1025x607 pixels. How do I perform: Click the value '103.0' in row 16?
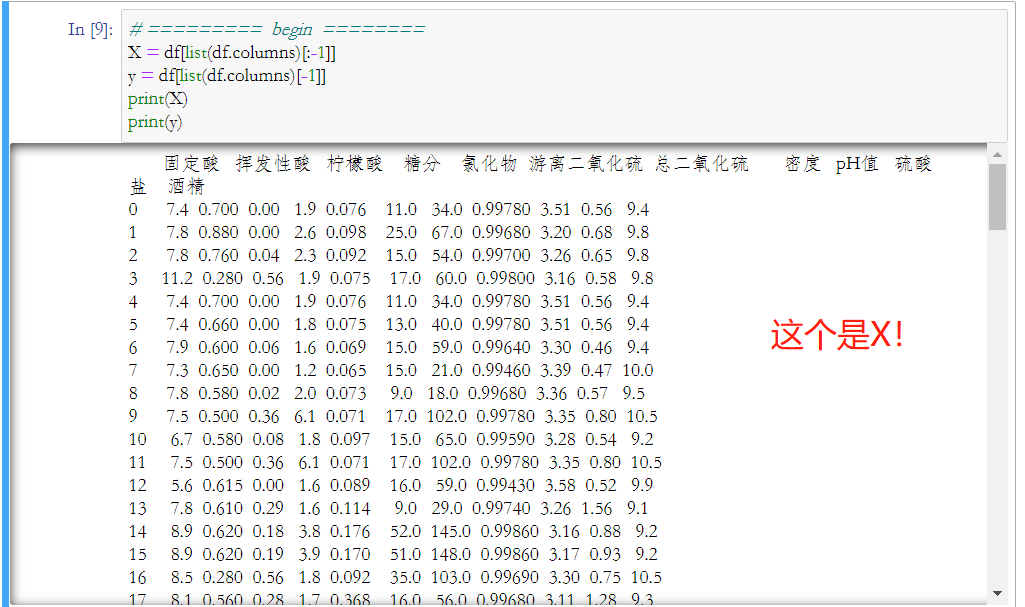click(451, 578)
